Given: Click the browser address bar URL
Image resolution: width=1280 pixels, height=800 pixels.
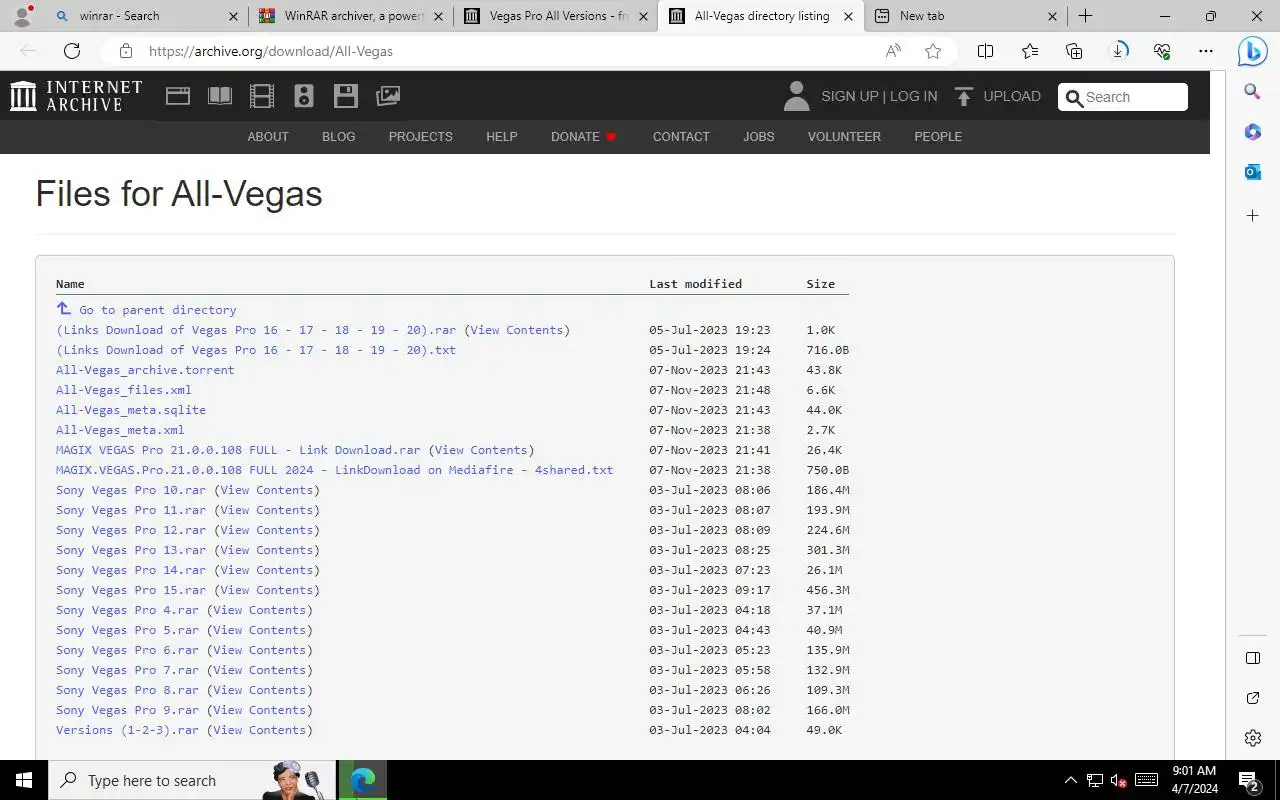Looking at the screenshot, I should pyautogui.click(x=271, y=51).
